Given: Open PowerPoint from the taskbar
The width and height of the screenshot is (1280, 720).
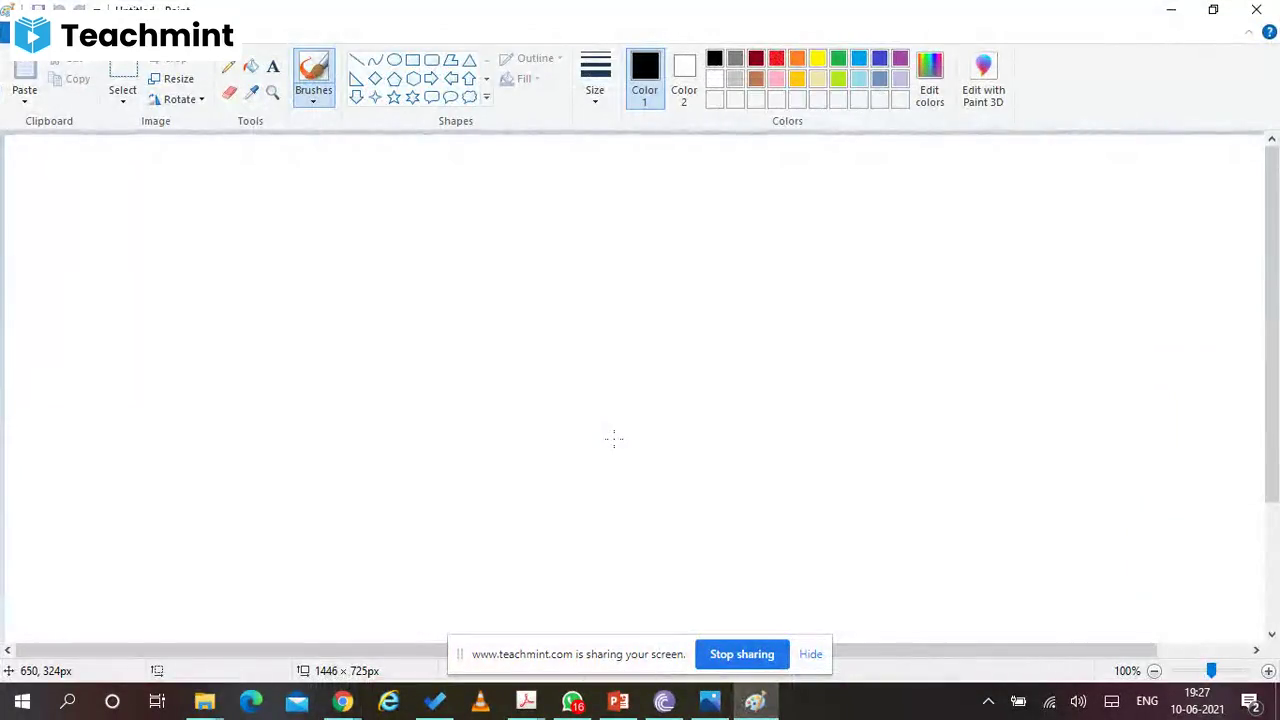Looking at the screenshot, I should click(x=618, y=701).
